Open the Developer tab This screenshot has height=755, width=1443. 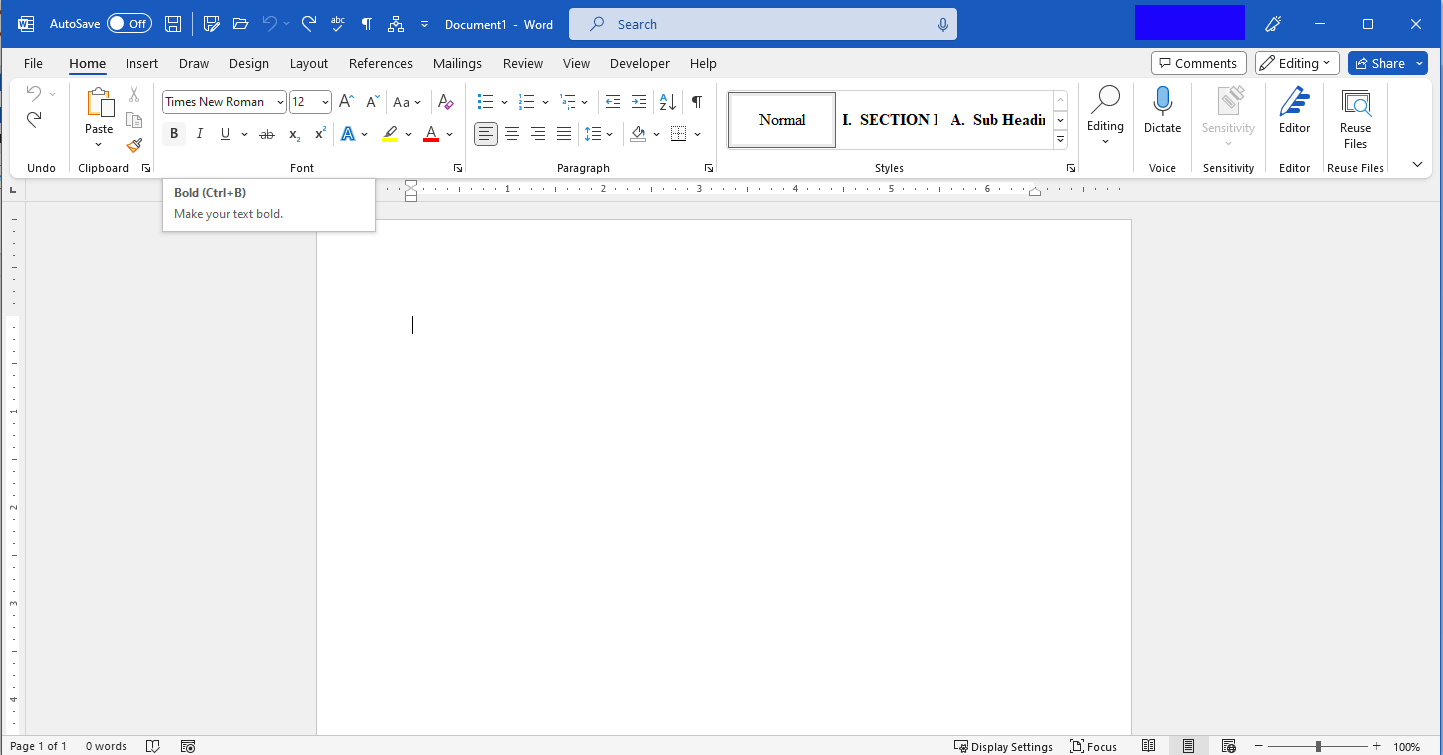point(640,63)
